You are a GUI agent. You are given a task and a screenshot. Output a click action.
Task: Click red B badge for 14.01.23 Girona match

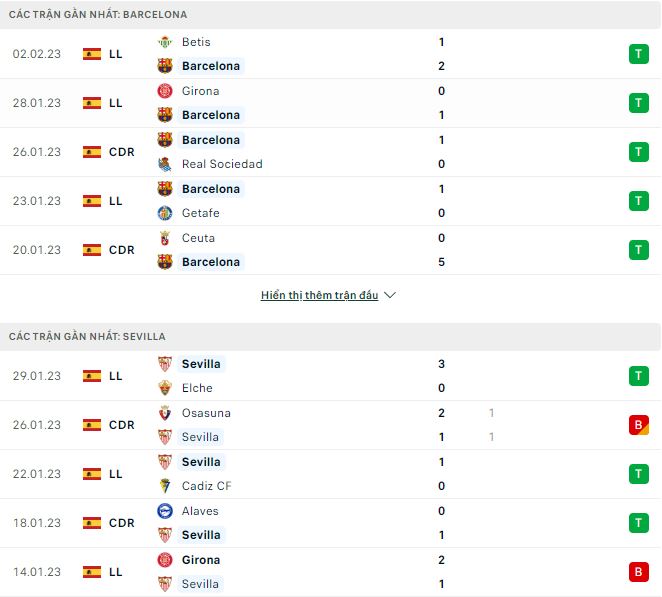[637, 572]
